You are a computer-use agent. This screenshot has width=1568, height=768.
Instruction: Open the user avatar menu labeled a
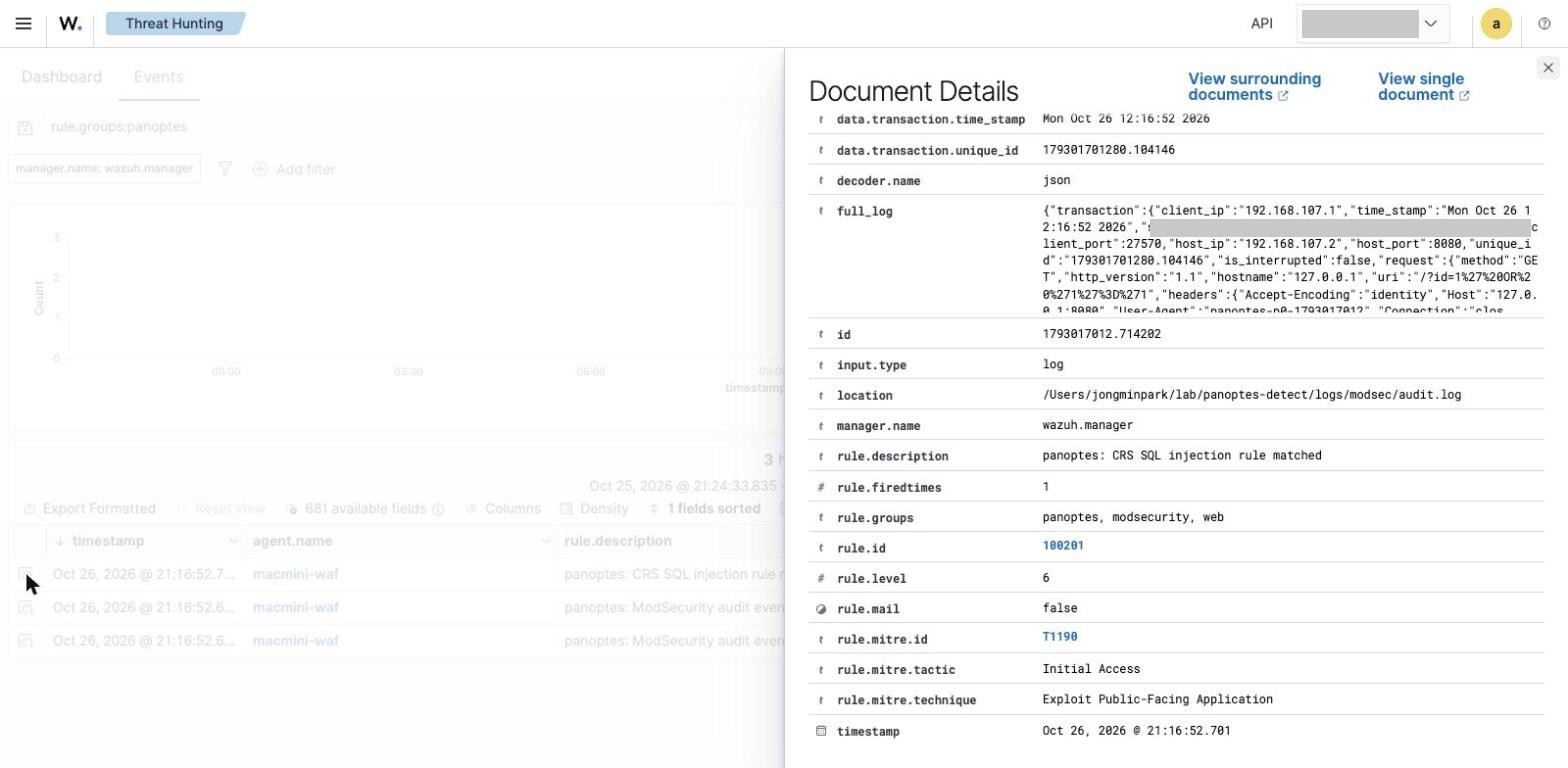[x=1496, y=24]
